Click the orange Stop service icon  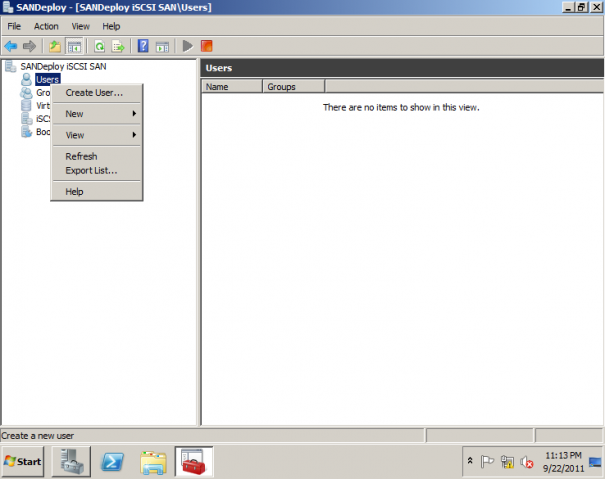point(207,46)
